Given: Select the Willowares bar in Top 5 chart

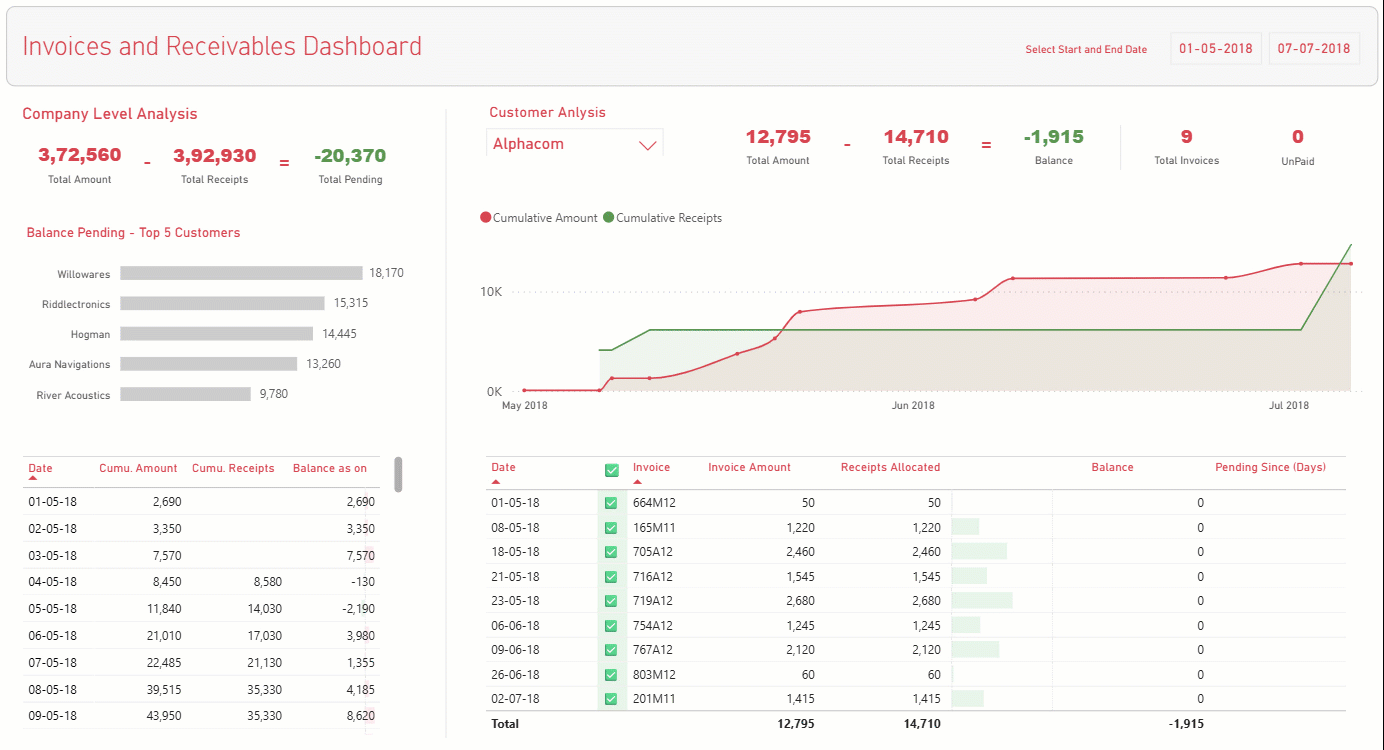Looking at the screenshot, I should pyautogui.click(x=241, y=273).
